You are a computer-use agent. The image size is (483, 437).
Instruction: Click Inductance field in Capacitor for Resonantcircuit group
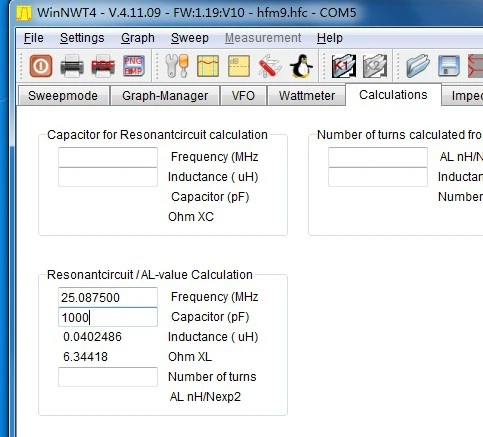[108, 177]
